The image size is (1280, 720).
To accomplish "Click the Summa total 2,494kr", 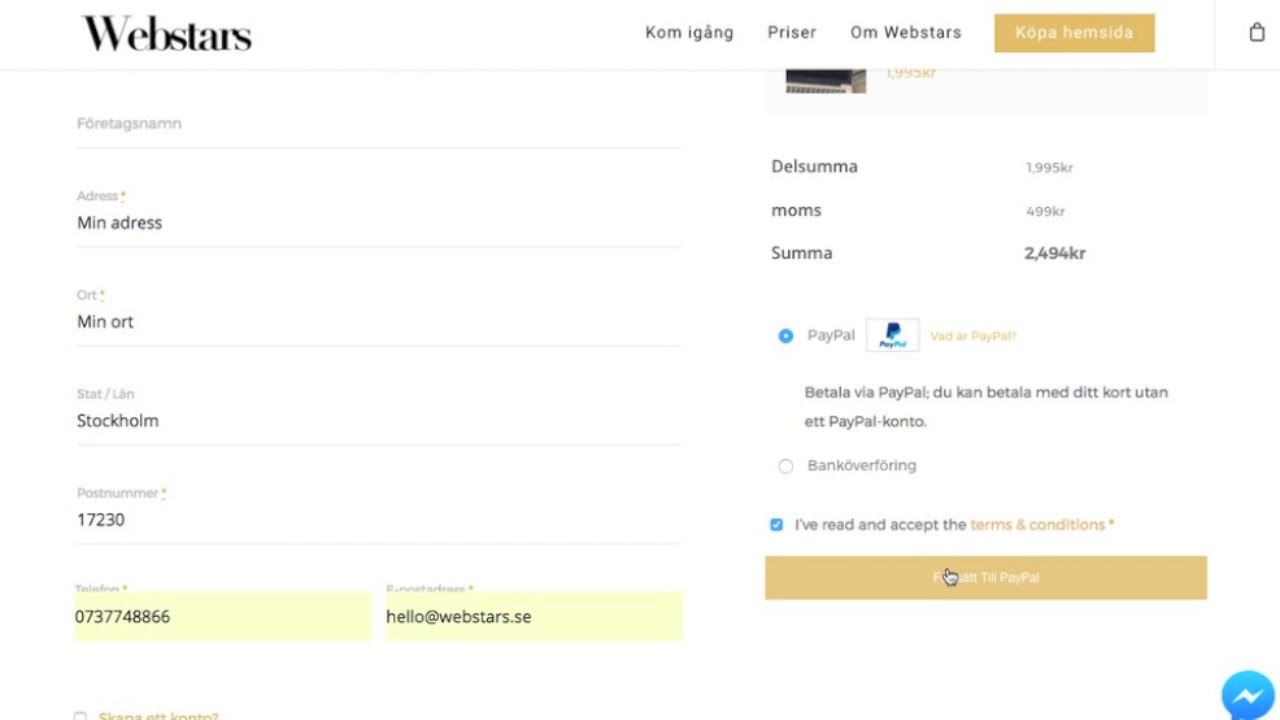I will (1055, 253).
